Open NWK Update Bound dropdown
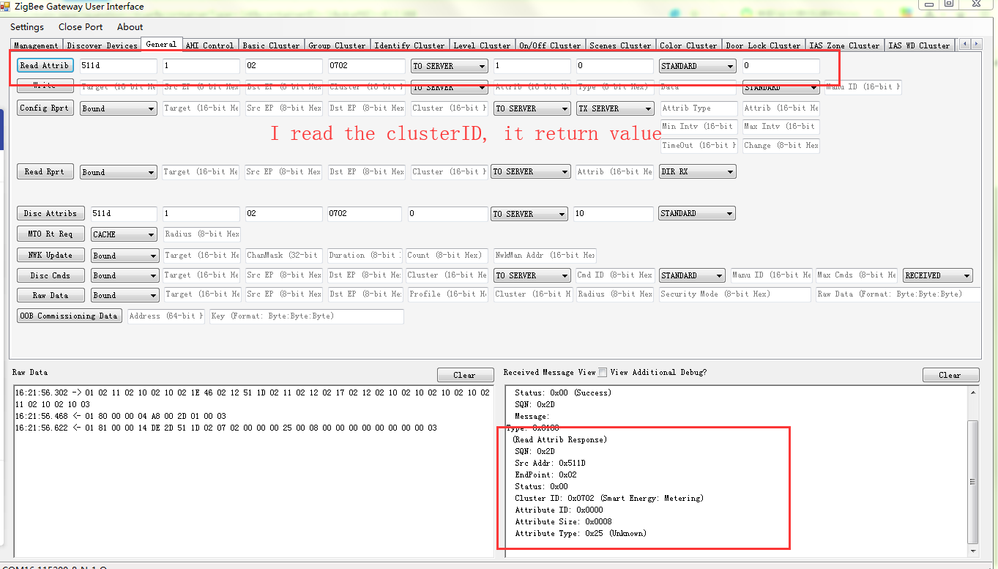The width and height of the screenshot is (998, 569). coord(124,256)
